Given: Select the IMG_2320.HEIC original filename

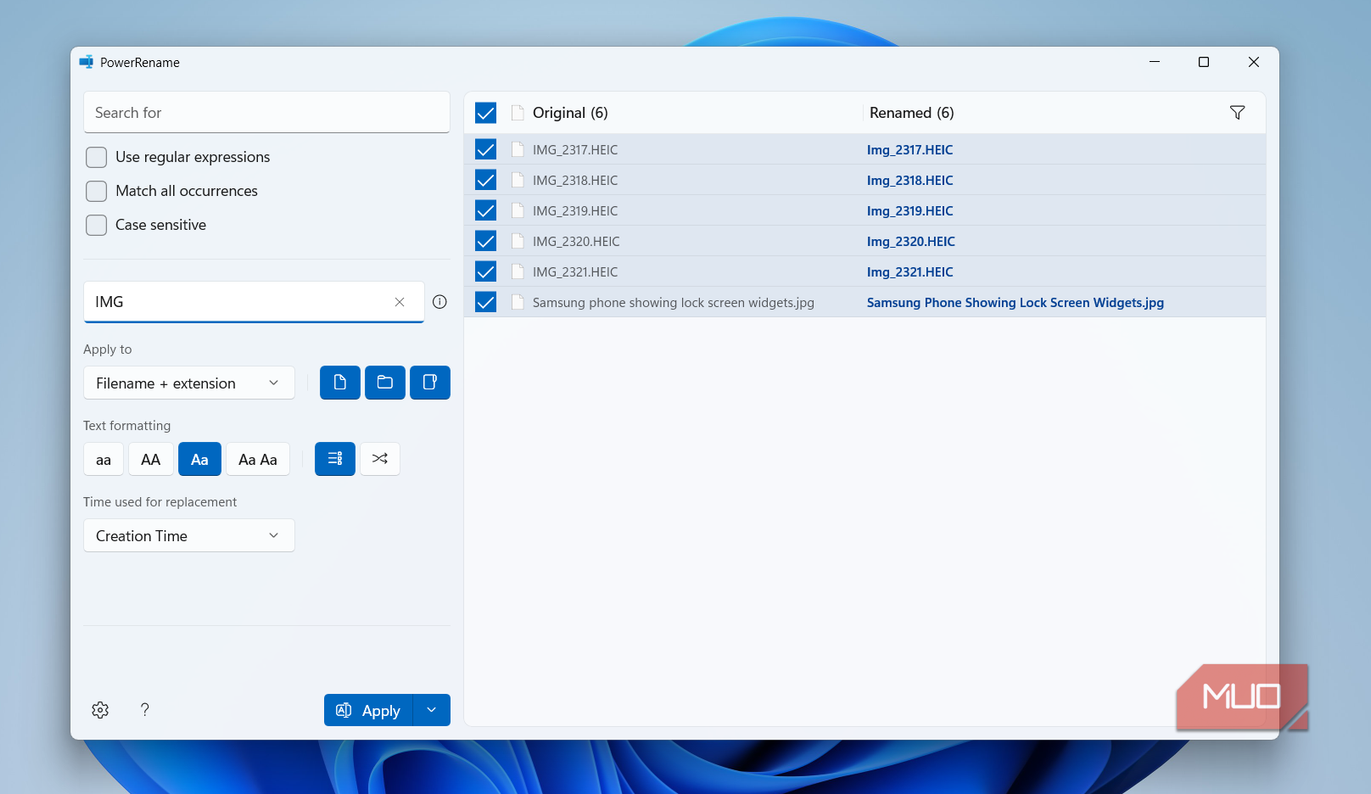Looking at the screenshot, I should tap(576, 242).
